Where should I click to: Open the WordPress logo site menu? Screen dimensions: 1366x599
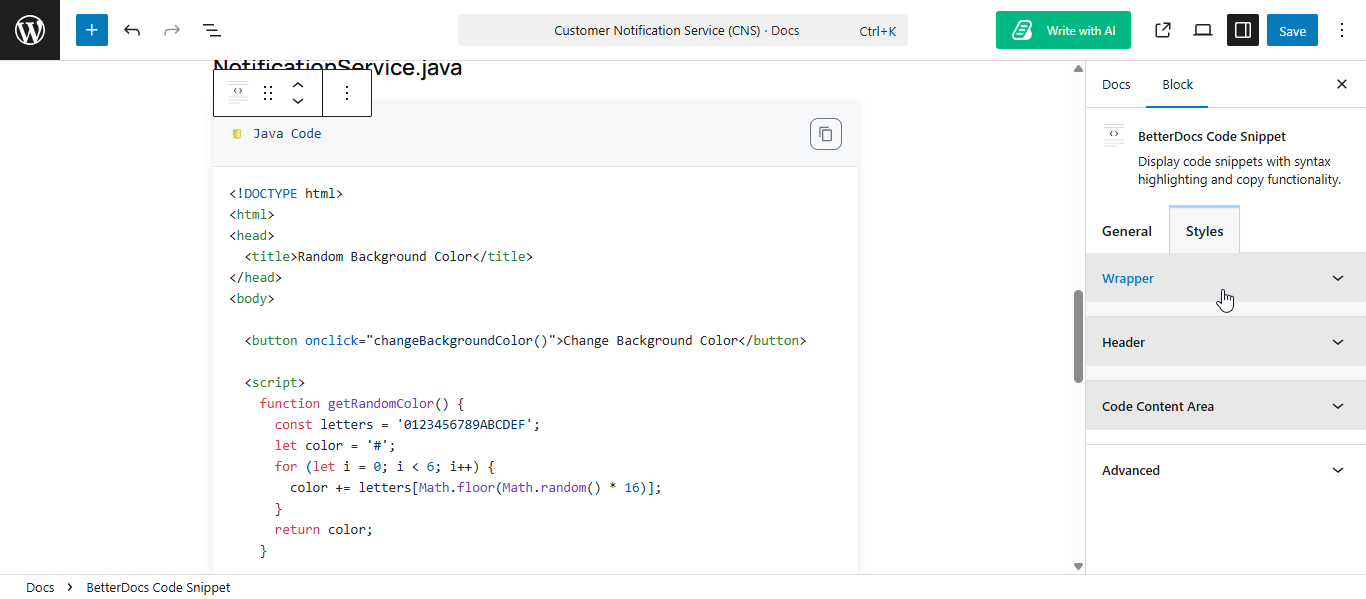tap(30, 30)
